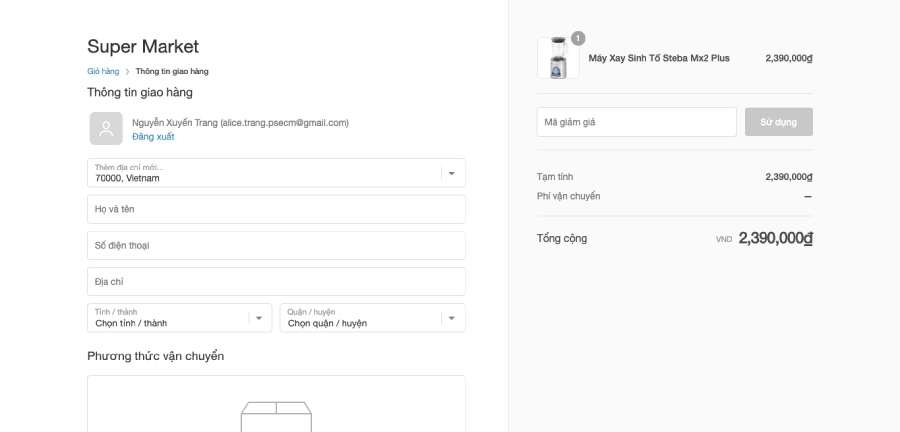Click the Đăng xuất logout link
This screenshot has height=432, width=900.
click(153, 137)
